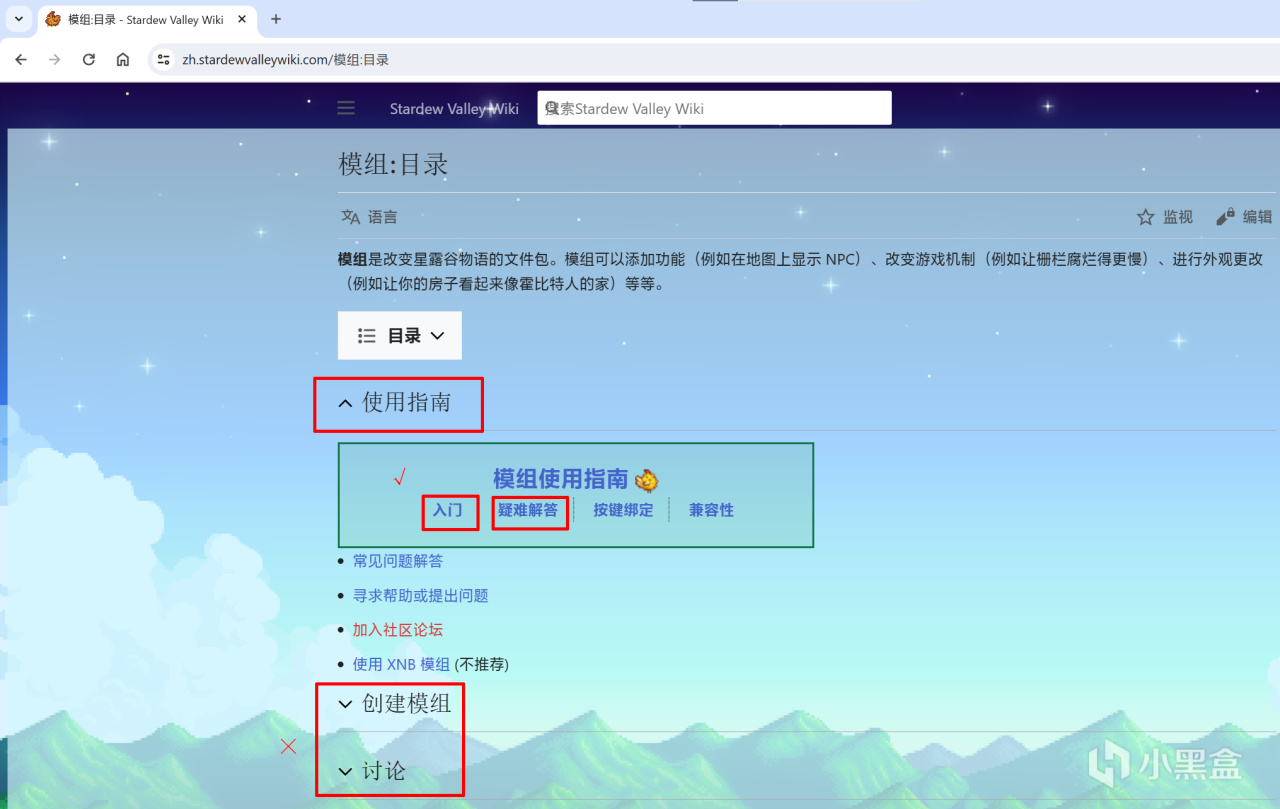Go back to previous page
Screen dimensions: 1280x809
pos(21,59)
